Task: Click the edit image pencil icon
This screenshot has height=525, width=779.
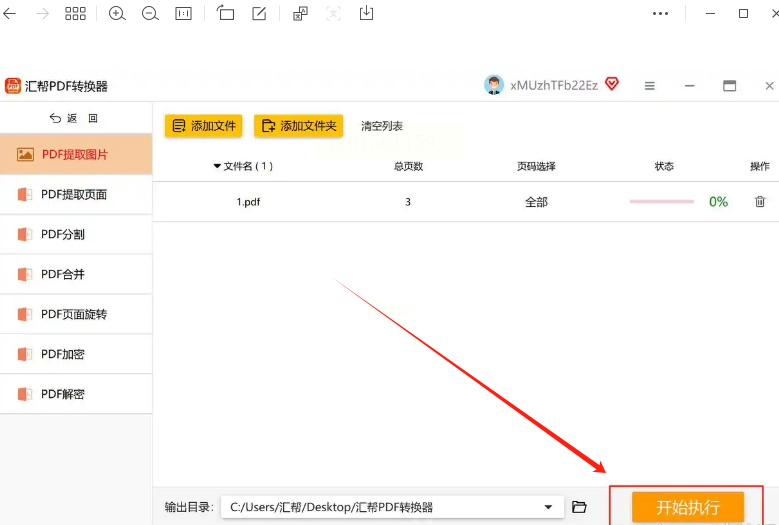Action: pyautogui.click(x=259, y=13)
